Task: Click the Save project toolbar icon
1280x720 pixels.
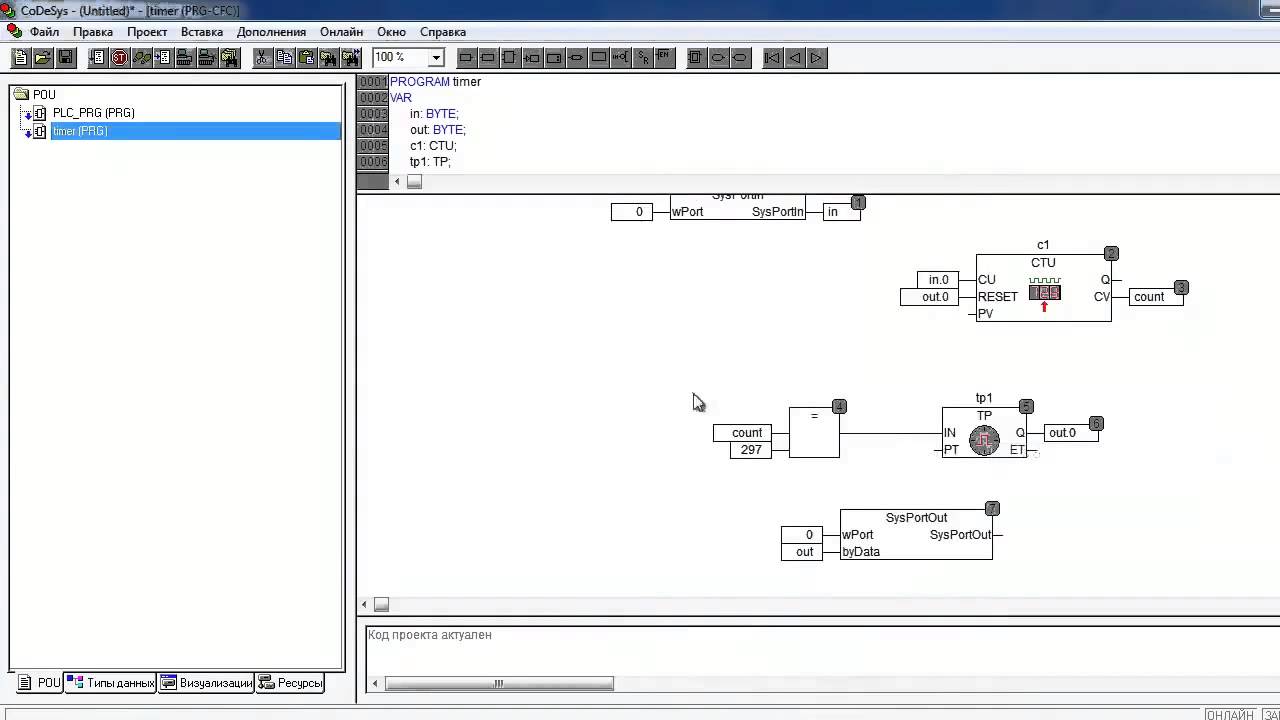Action: click(x=65, y=58)
